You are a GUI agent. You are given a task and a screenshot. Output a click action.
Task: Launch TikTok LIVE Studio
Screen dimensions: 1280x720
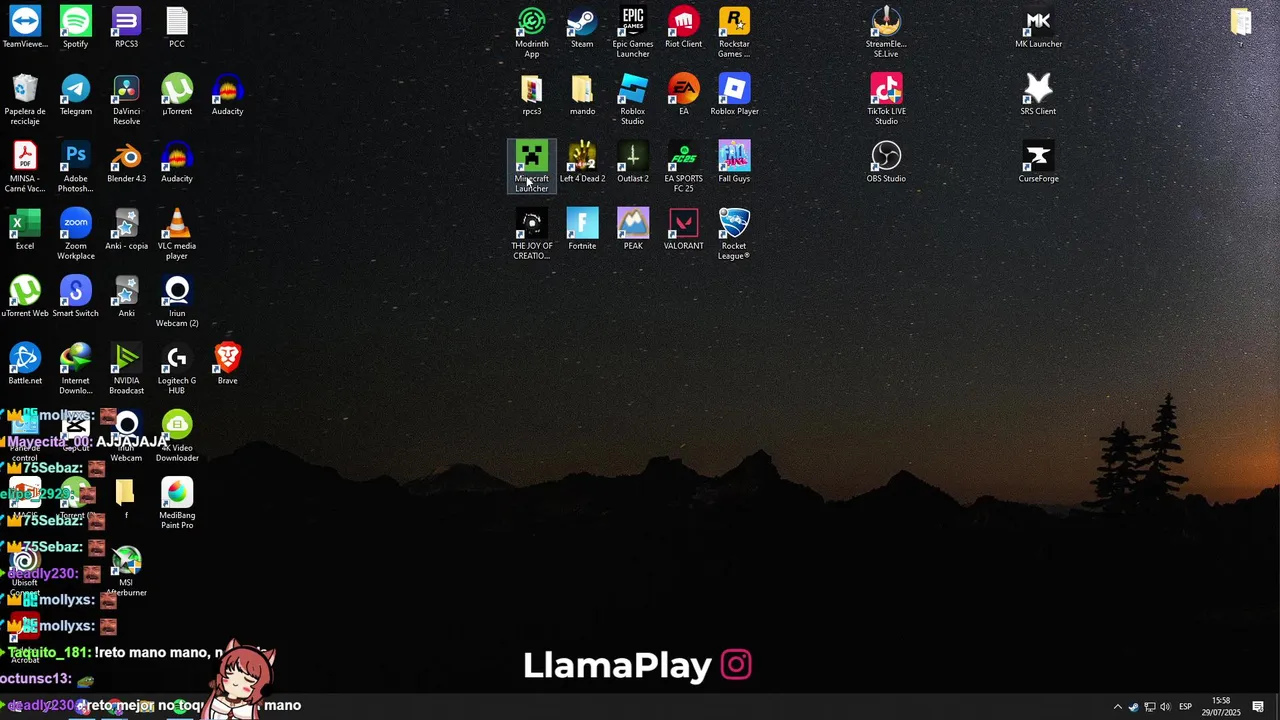tap(886, 100)
